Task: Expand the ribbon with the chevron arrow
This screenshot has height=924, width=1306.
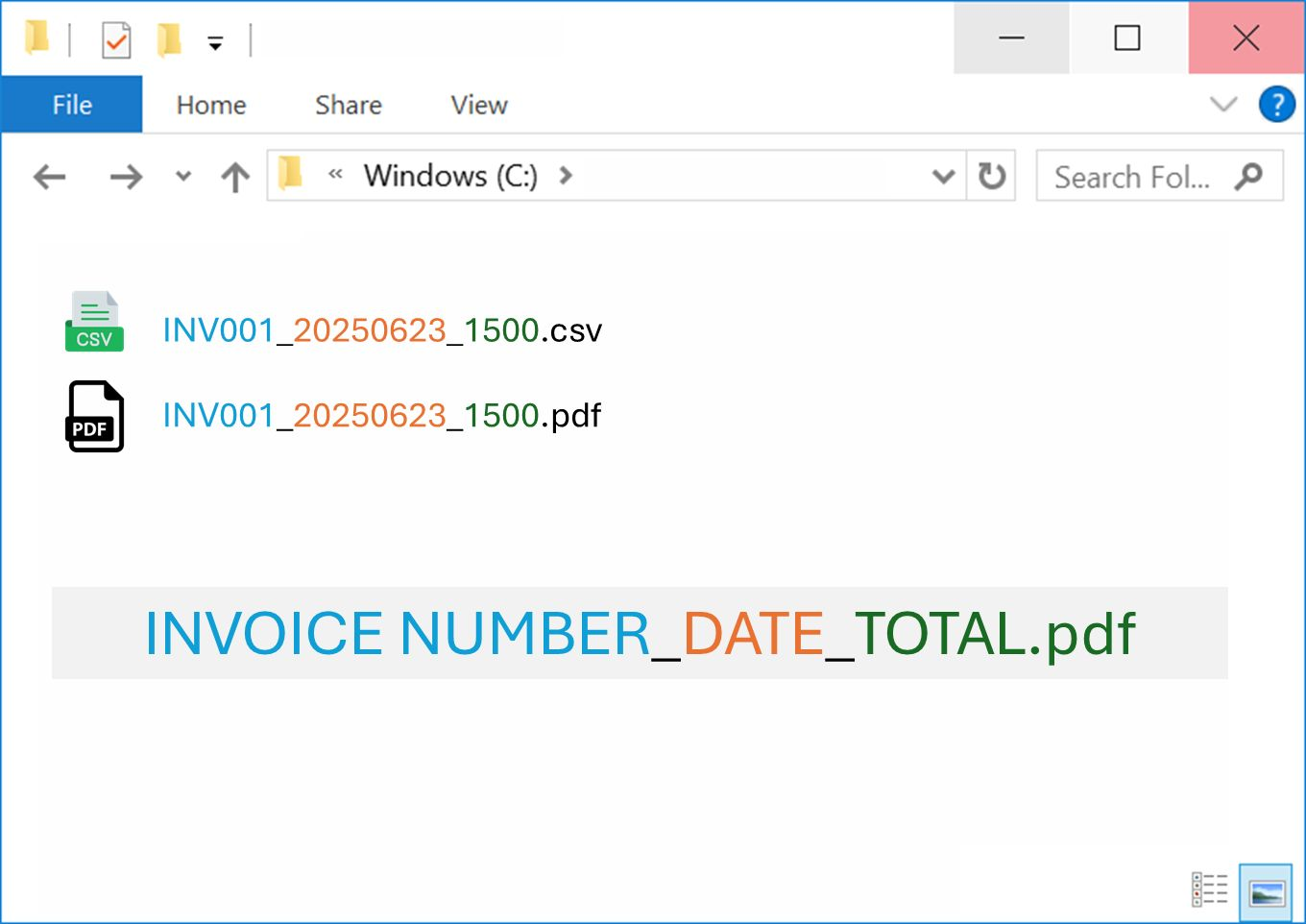Action: click(1222, 104)
